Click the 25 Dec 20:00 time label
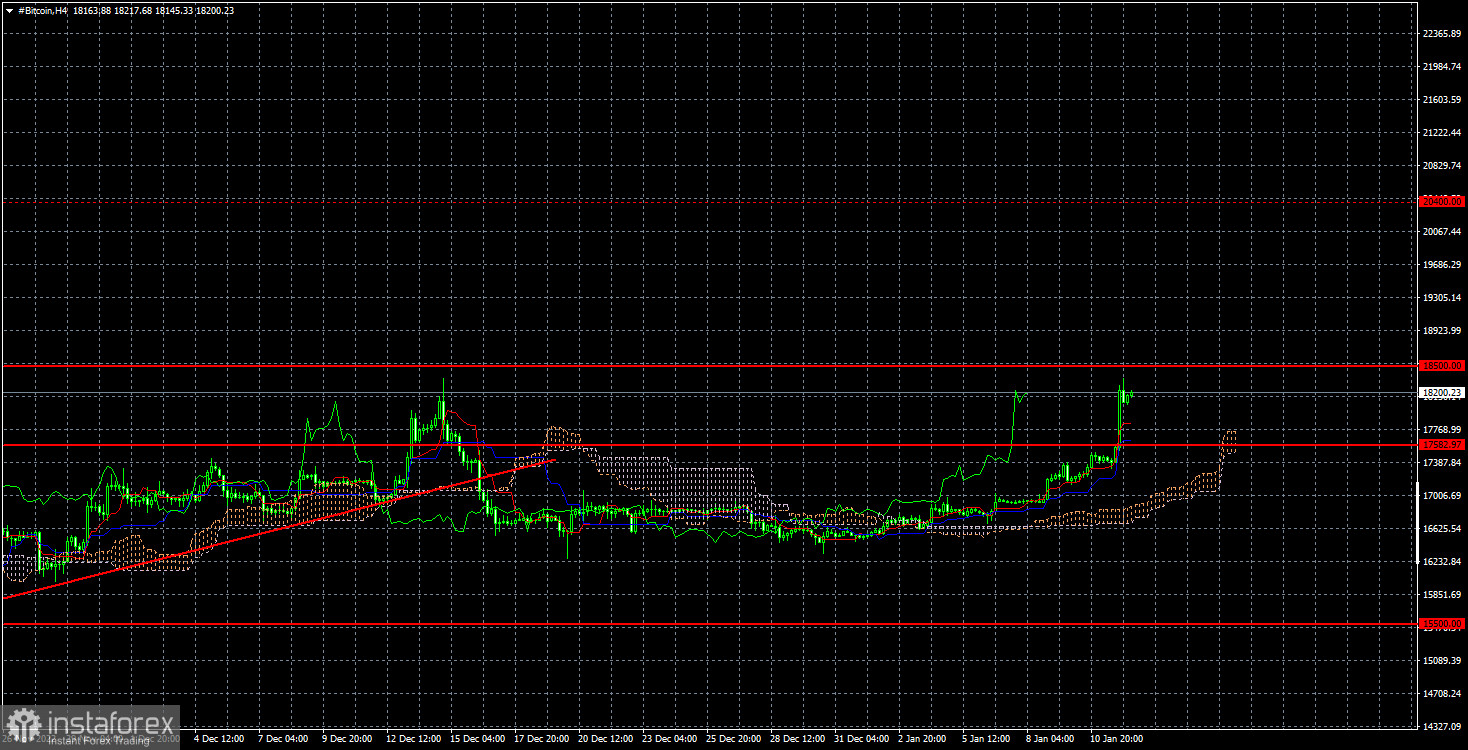1468x750 pixels. (x=734, y=739)
